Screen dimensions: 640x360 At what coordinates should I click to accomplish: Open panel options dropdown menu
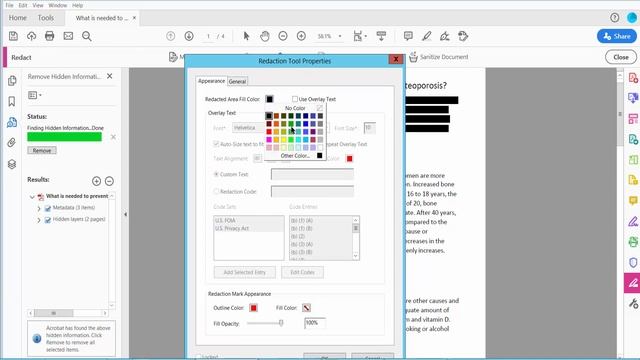[35, 95]
